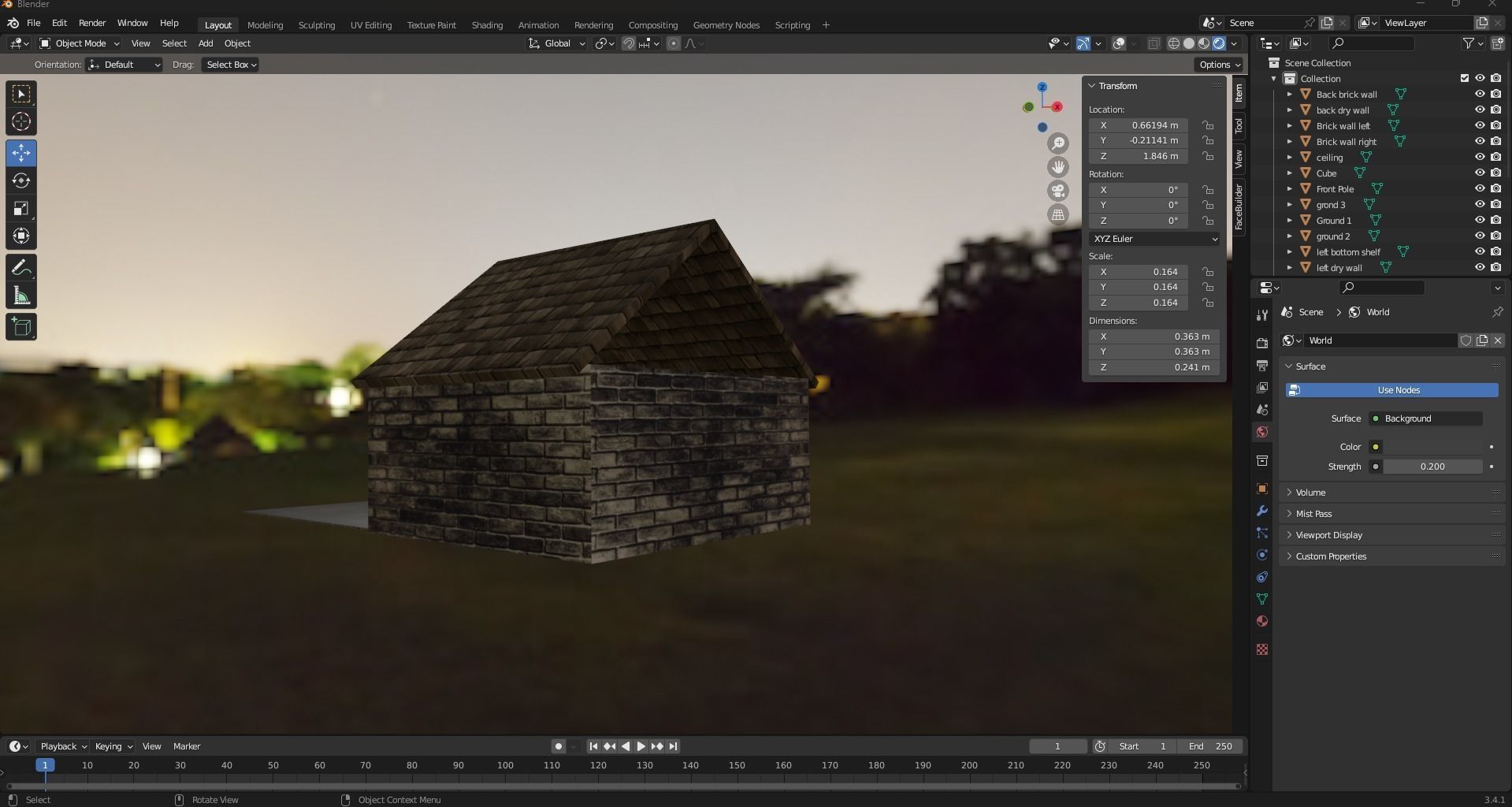1512x807 pixels.
Task: Open the Texture properties checker icon
Action: point(1262,649)
